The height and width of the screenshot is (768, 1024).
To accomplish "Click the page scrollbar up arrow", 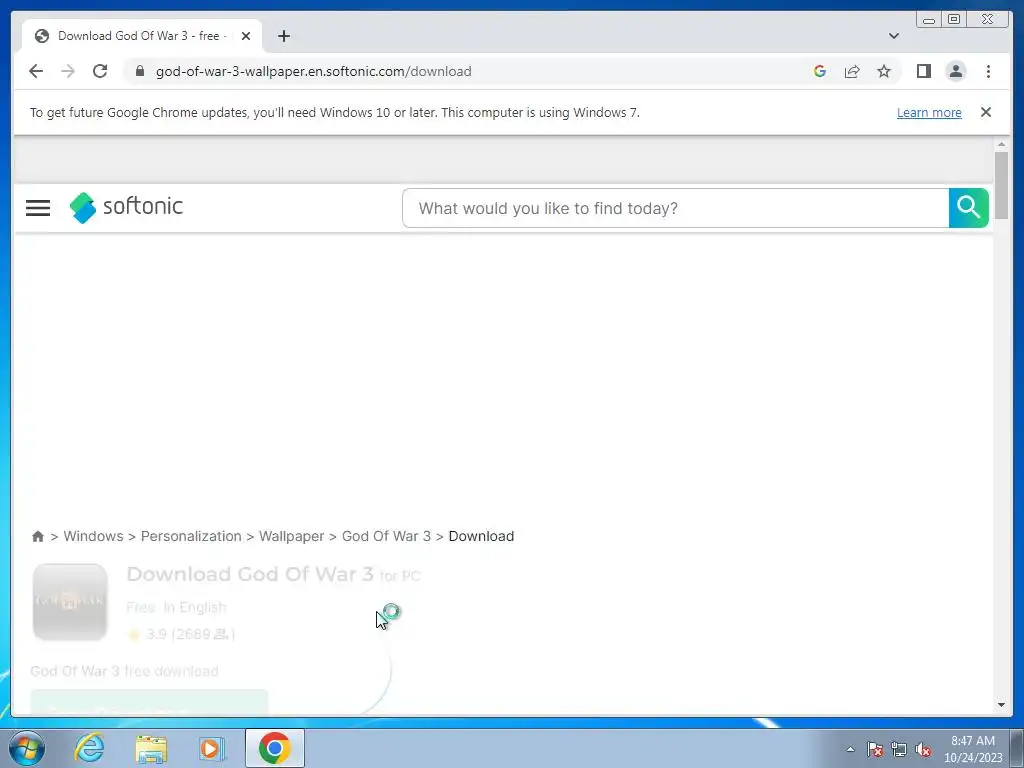I will coord(1001,144).
